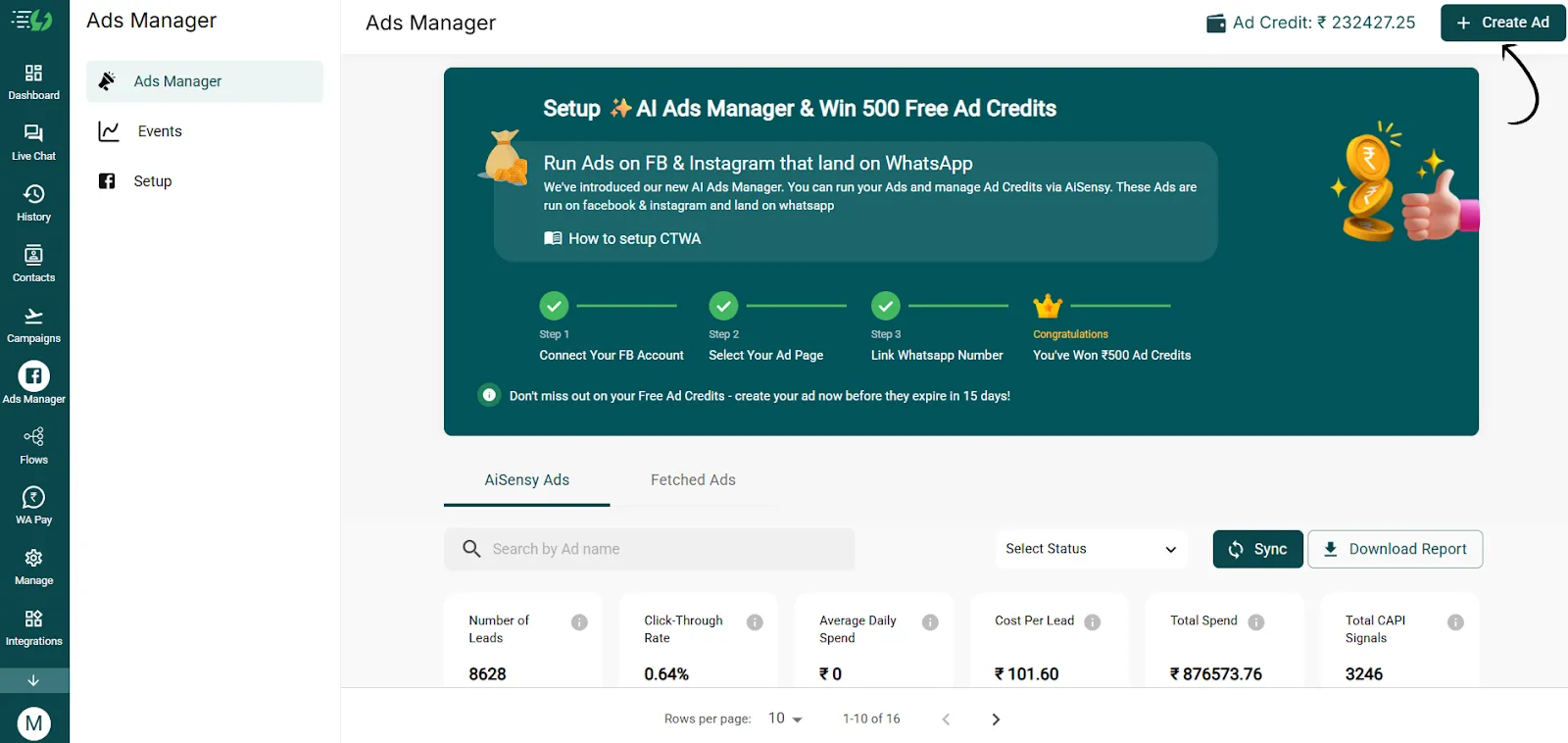Click the info icon beside Free Ad Credits notice
This screenshot has height=743, width=1568.
489,395
